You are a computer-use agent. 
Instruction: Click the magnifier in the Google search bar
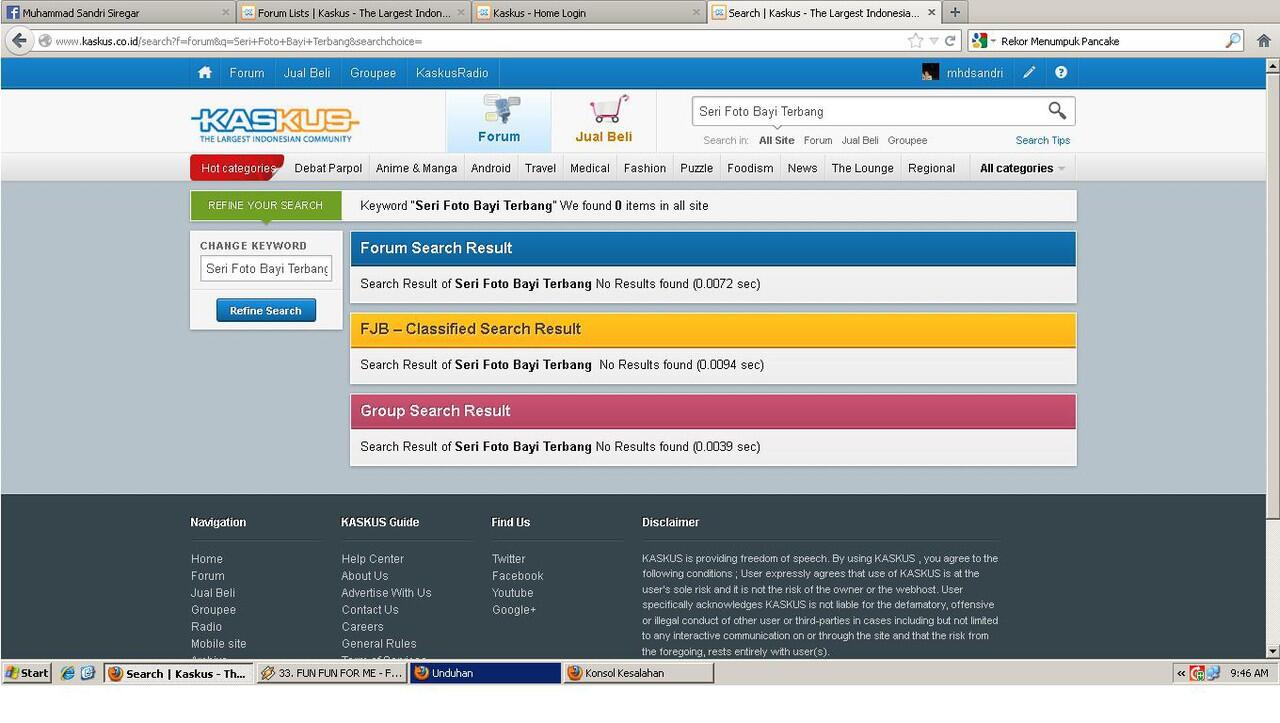click(1233, 41)
